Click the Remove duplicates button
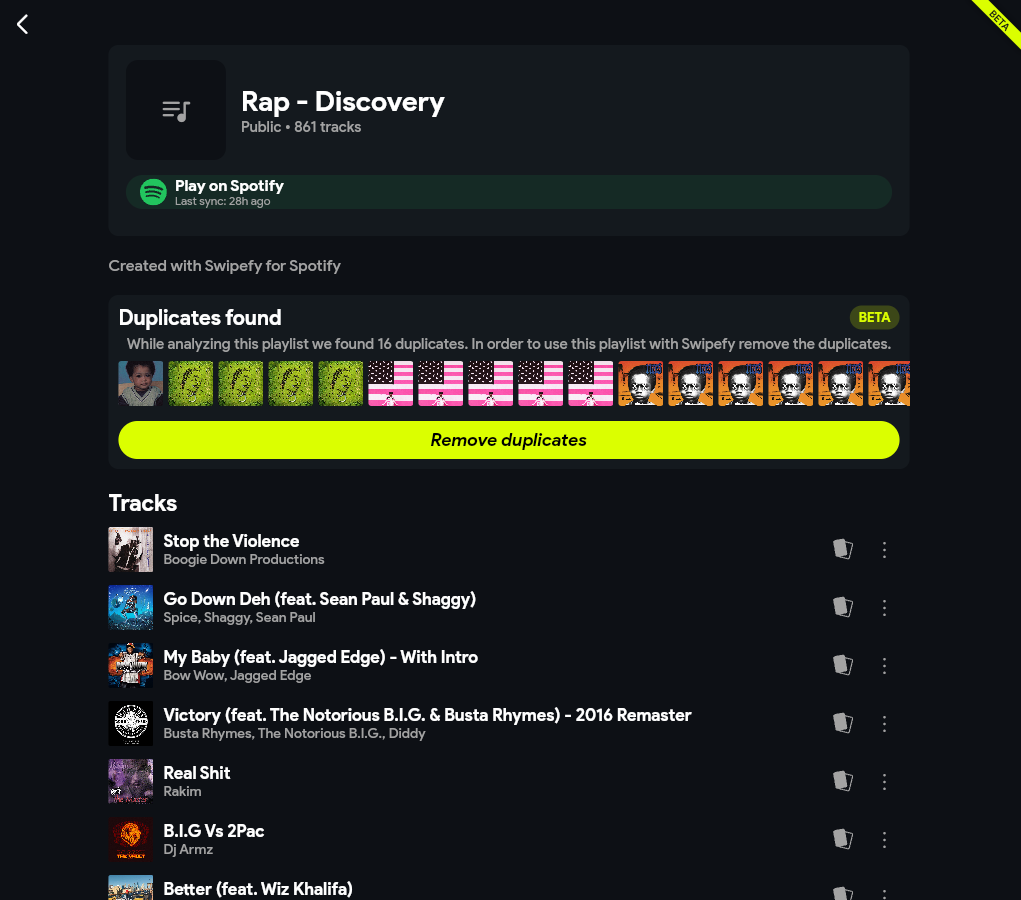The height and width of the screenshot is (900, 1021). [509, 440]
